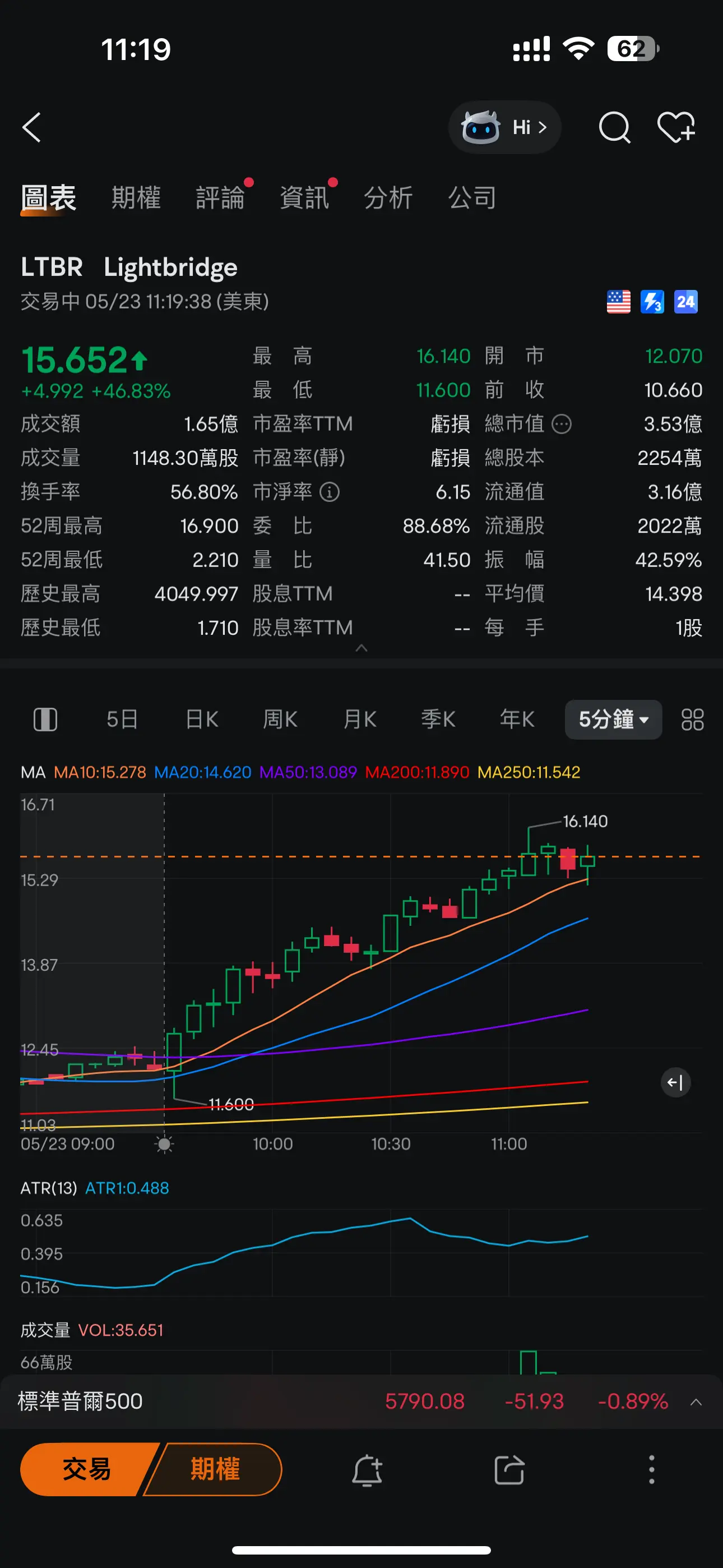This screenshot has height=1568, width=723.
Task: Open the total market cap more-info icon
Action: pos(561,423)
